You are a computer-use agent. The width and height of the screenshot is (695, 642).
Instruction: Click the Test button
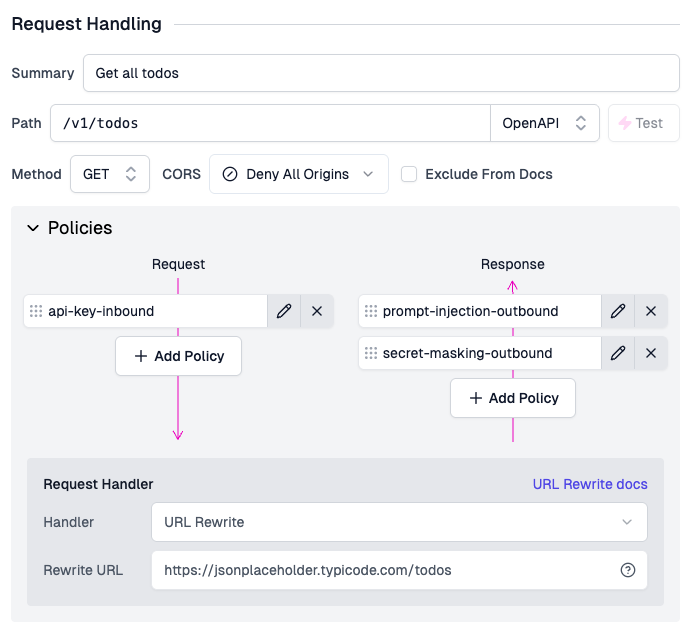click(x=644, y=123)
